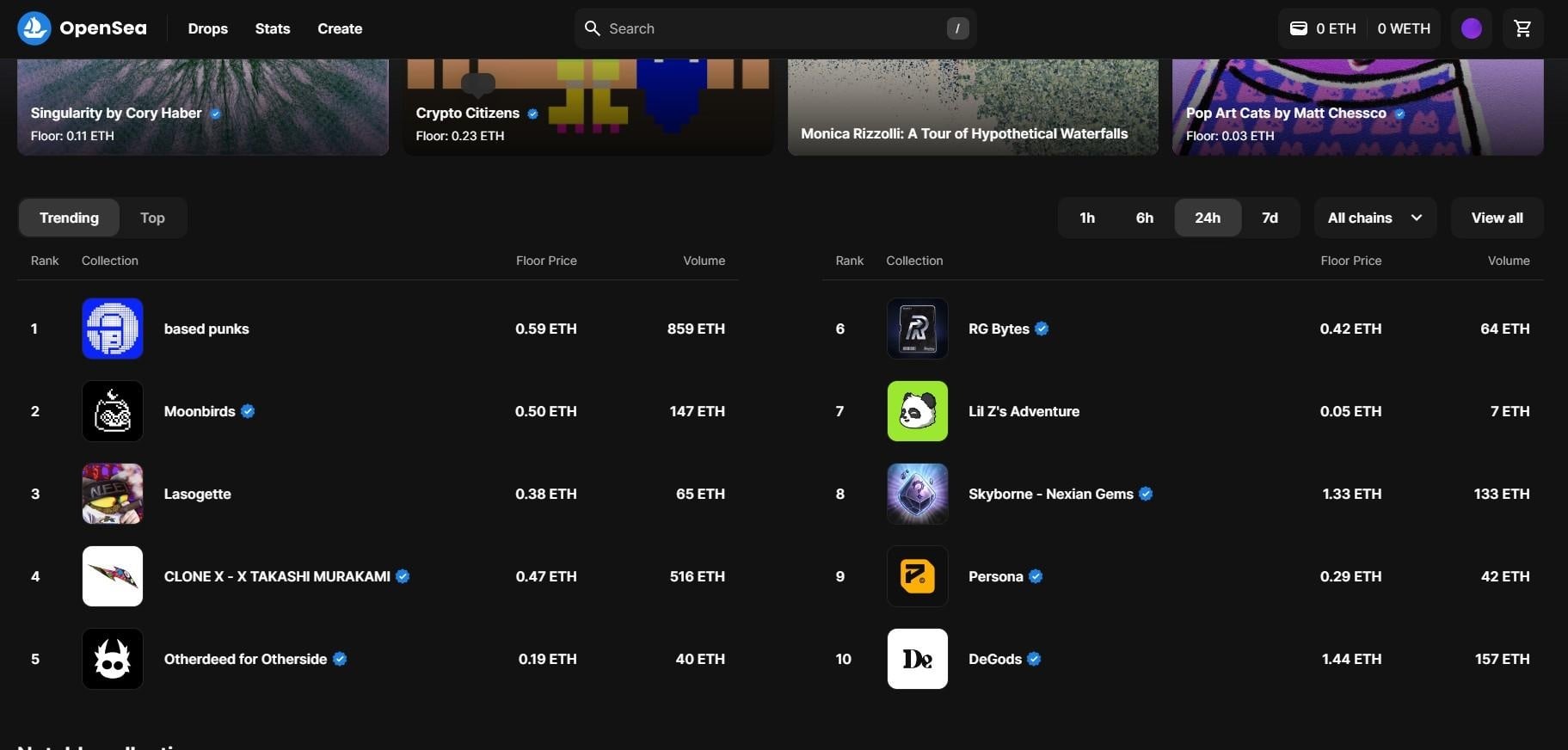Open the purple profile avatar
1568x750 pixels.
[1472, 28]
